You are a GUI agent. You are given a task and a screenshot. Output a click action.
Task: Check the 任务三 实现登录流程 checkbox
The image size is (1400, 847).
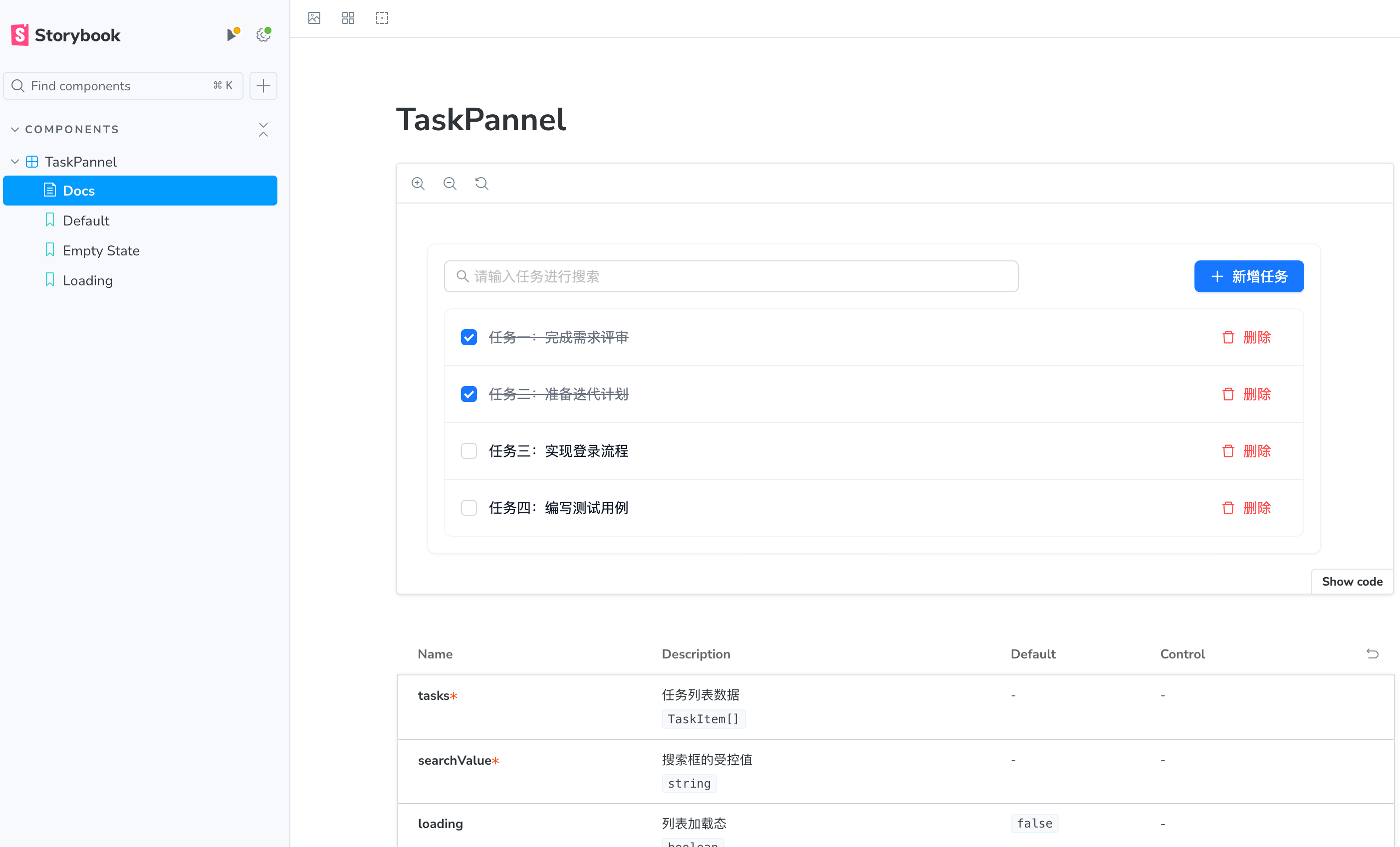tap(469, 451)
